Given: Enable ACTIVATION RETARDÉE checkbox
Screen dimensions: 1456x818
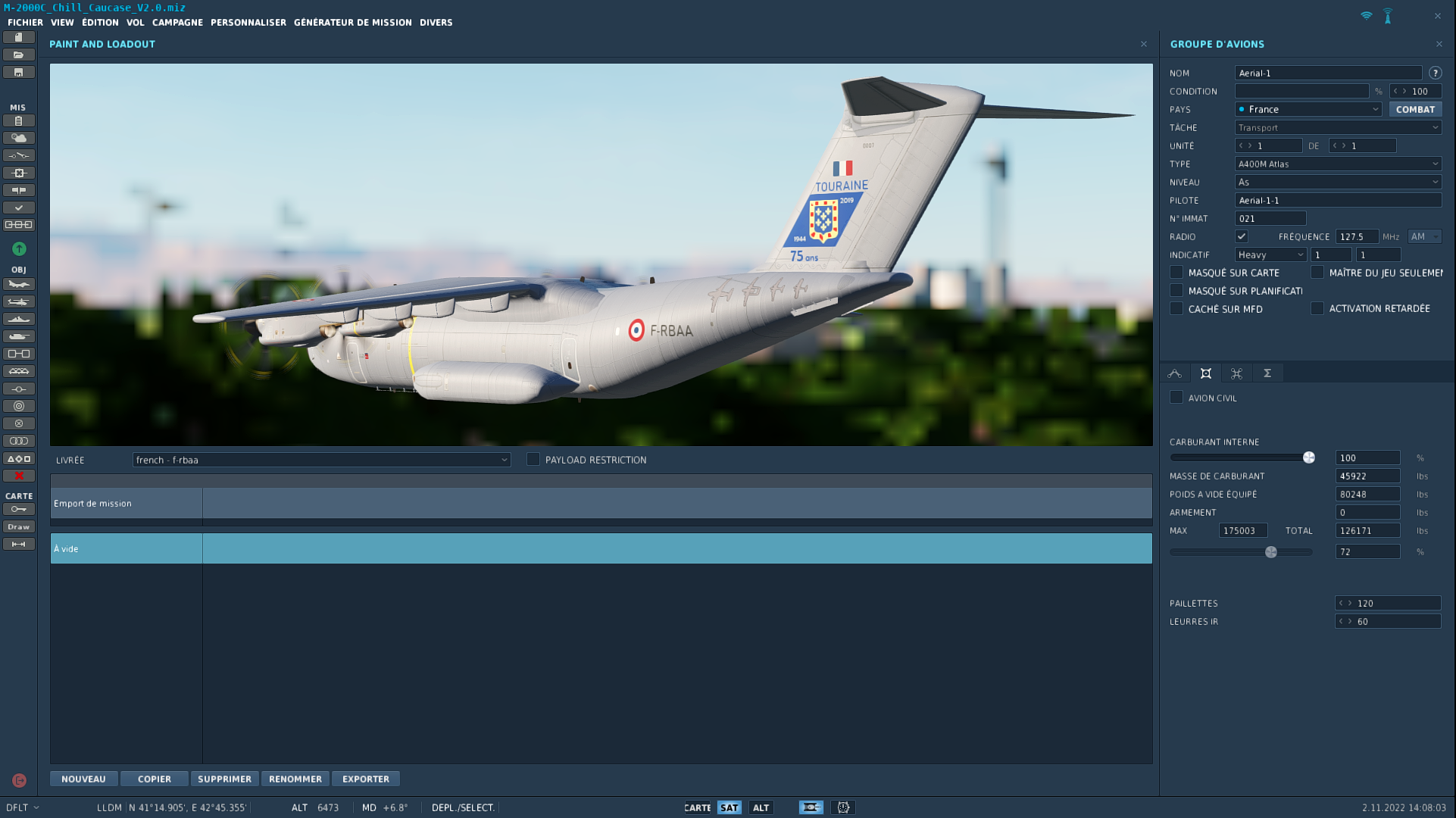Looking at the screenshot, I should click(x=1317, y=308).
